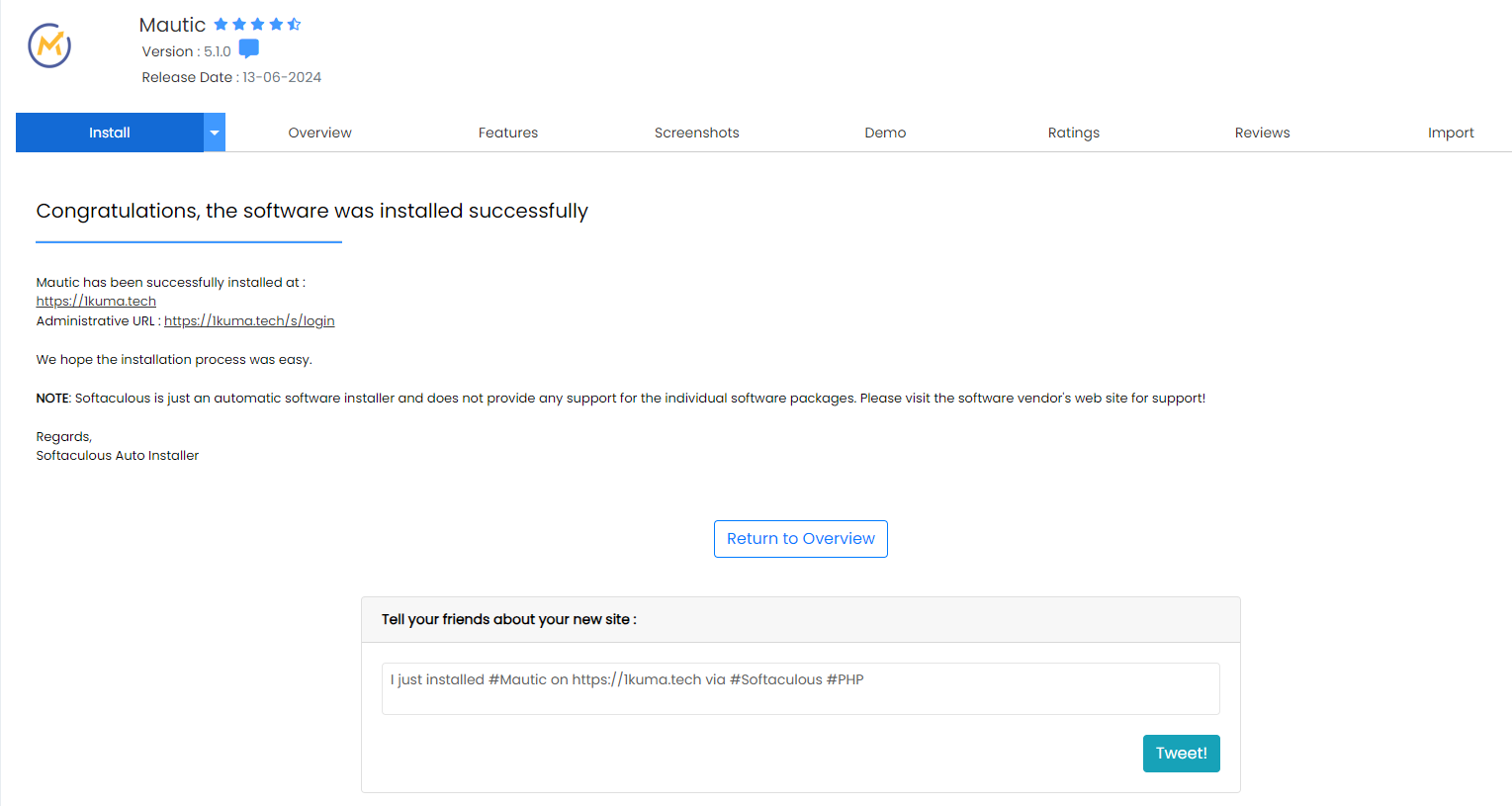Focus the tweet message text box

coord(801,688)
